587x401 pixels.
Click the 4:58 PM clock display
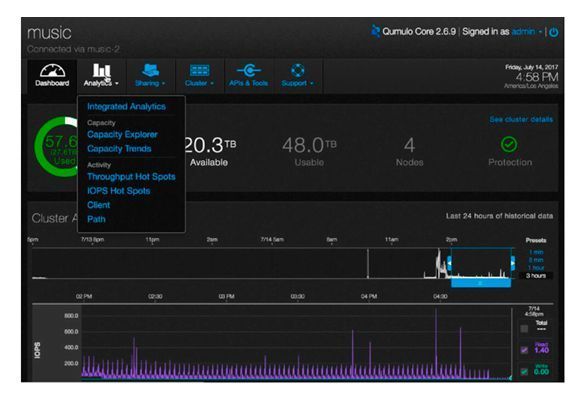click(537, 77)
